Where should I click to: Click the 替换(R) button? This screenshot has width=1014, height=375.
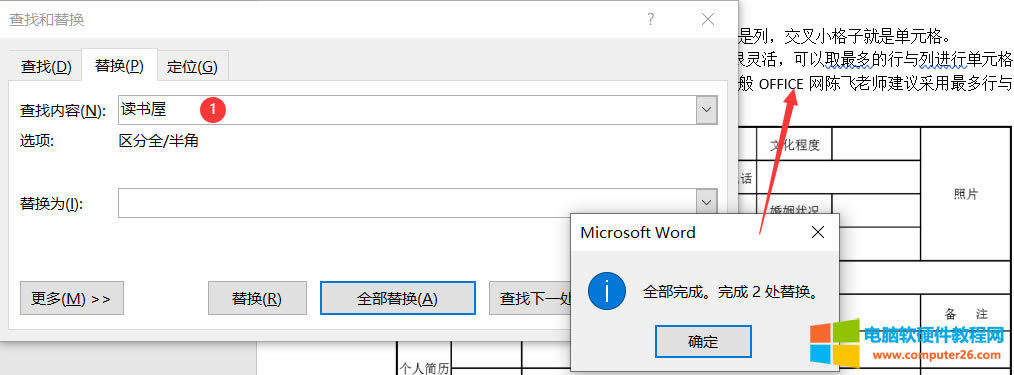(x=257, y=298)
